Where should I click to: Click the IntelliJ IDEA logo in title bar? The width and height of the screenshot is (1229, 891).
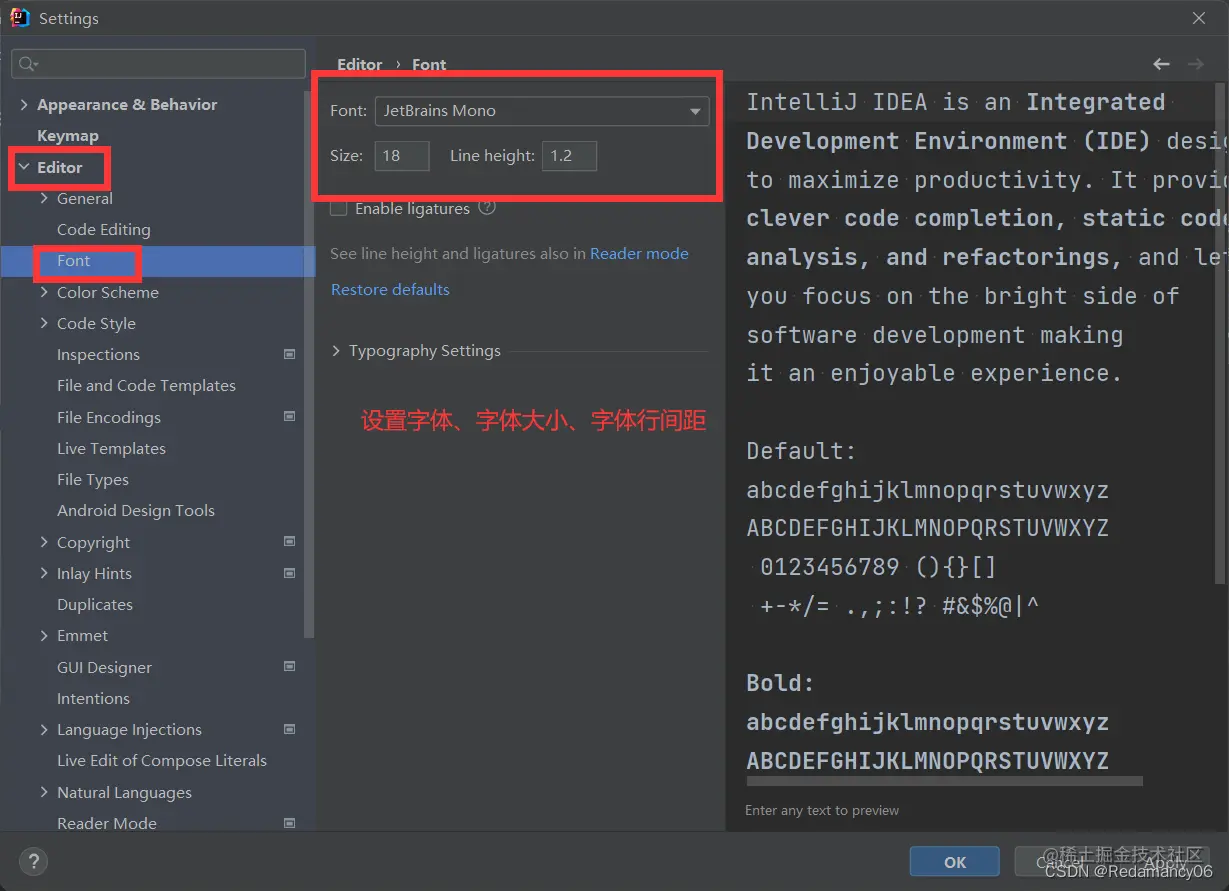[19, 18]
